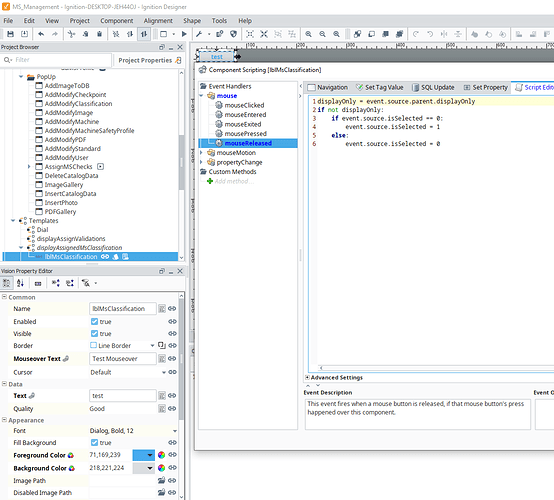Switch property editor to categorized view icon
The width and height of the screenshot is (554, 500).
click(6, 283)
